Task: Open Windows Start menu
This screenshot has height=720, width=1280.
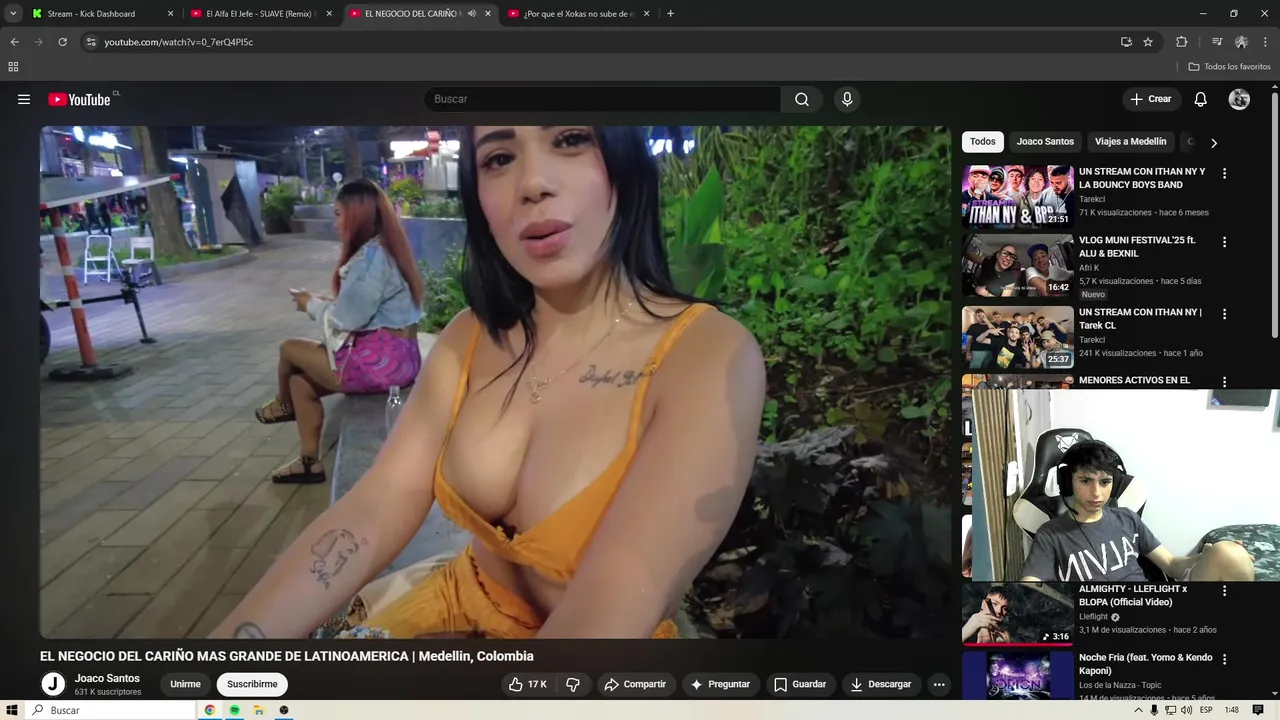Action: pos(12,710)
